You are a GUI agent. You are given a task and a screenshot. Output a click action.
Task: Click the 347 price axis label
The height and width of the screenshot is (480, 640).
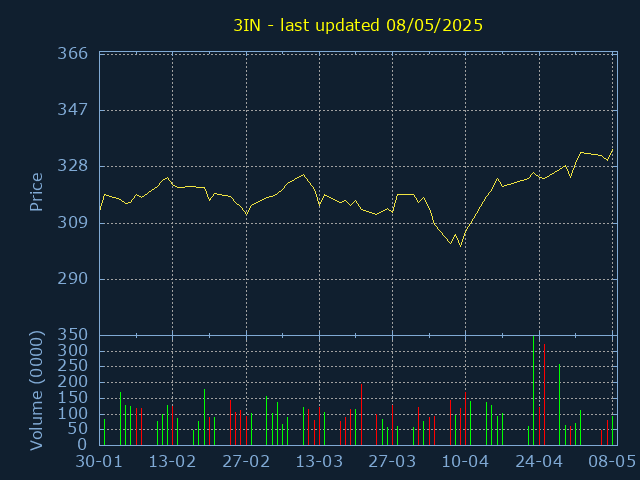point(73,110)
